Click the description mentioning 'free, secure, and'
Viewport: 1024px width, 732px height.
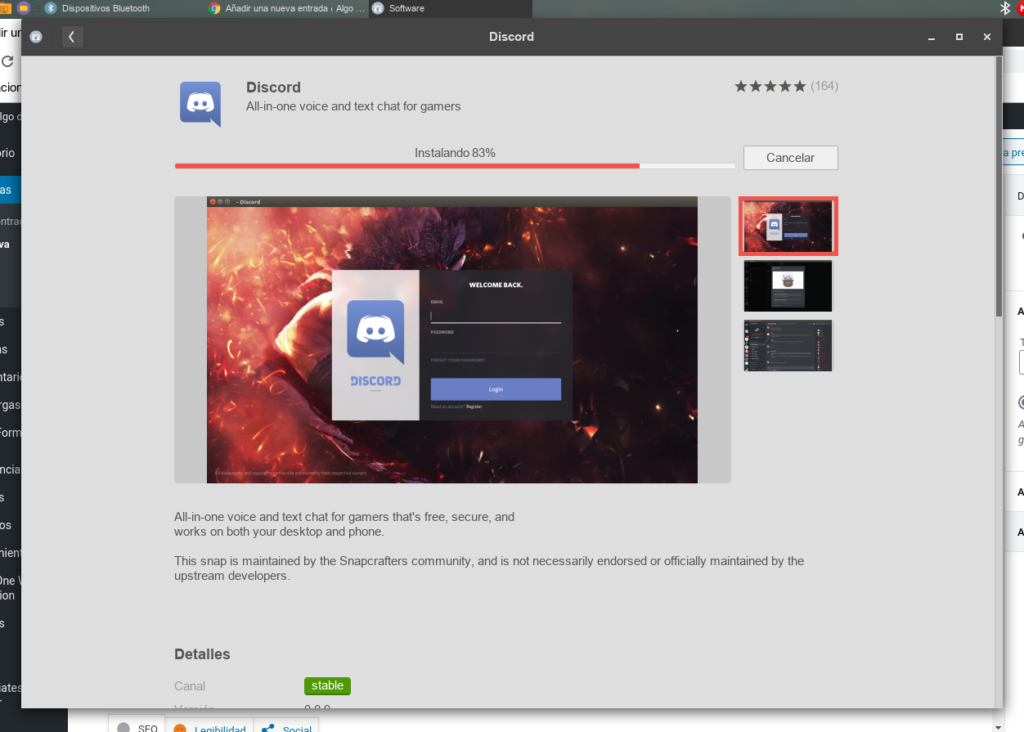(x=344, y=524)
